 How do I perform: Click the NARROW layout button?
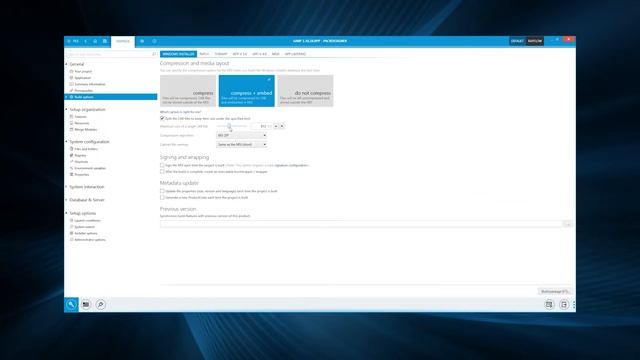pyautogui.click(x=534, y=41)
